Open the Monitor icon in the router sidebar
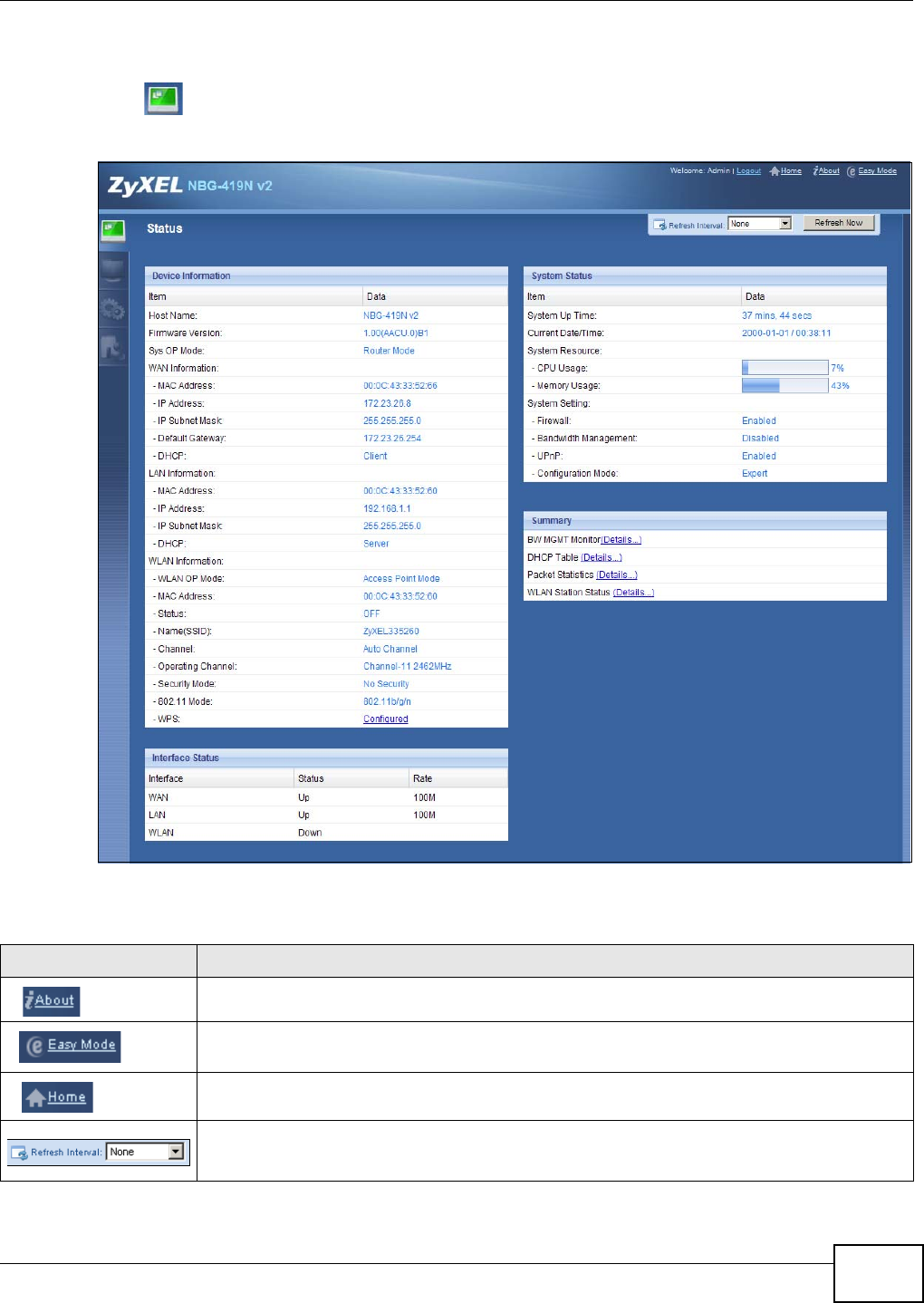The width and height of the screenshot is (924, 1303). coord(112,270)
